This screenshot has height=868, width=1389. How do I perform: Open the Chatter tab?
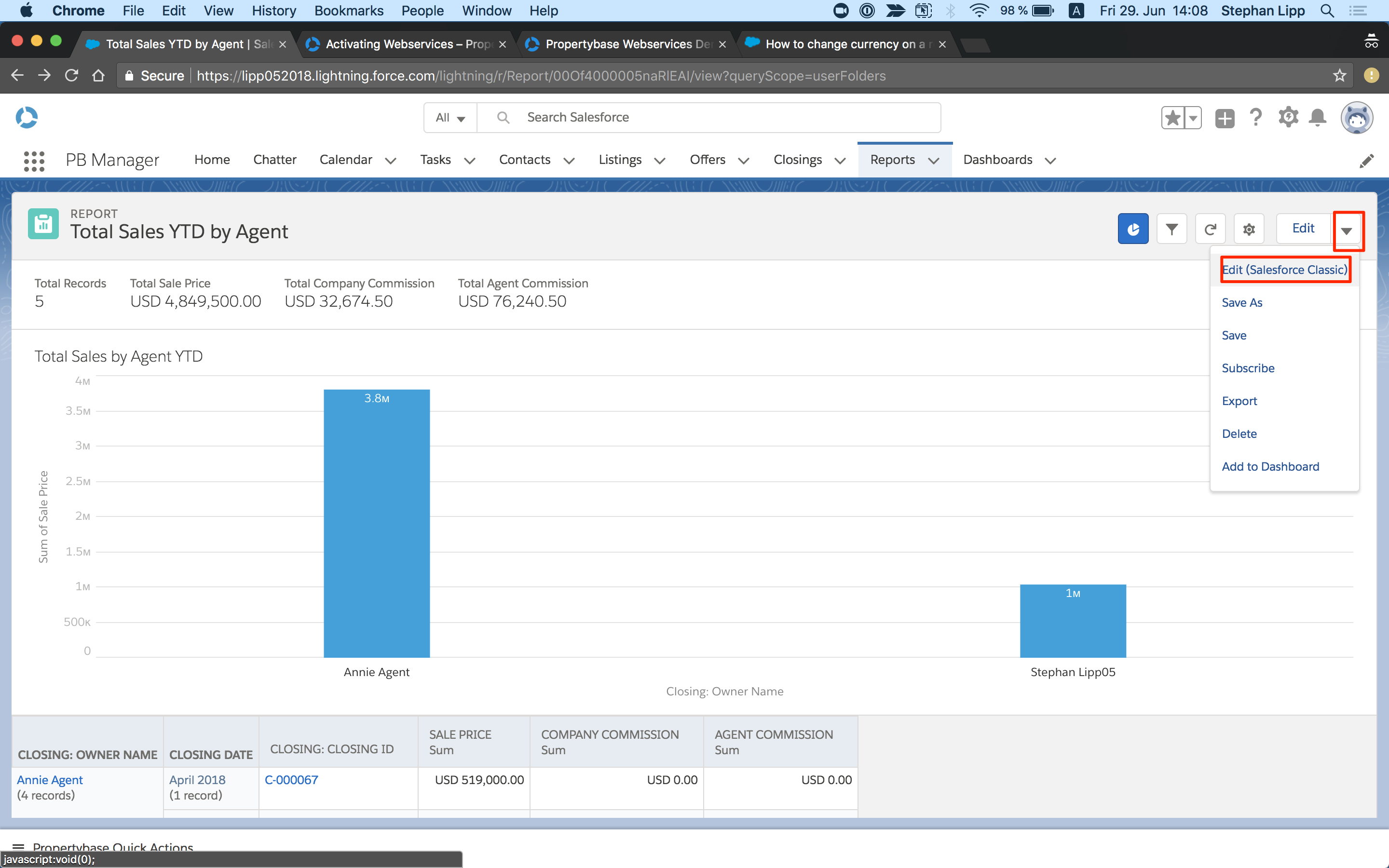pos(274,160)
